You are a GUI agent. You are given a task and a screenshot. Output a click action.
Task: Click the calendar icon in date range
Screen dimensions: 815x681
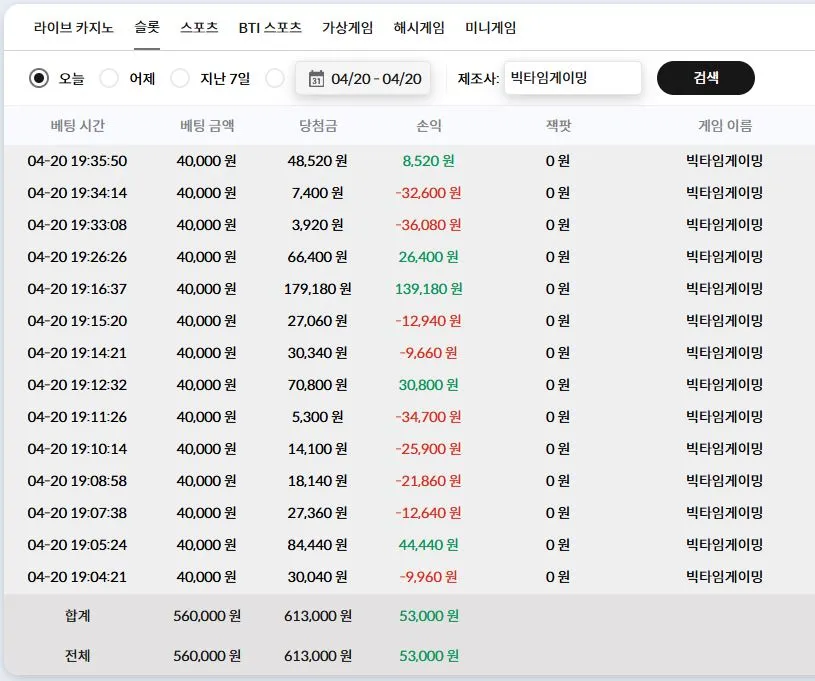point(316,78)
